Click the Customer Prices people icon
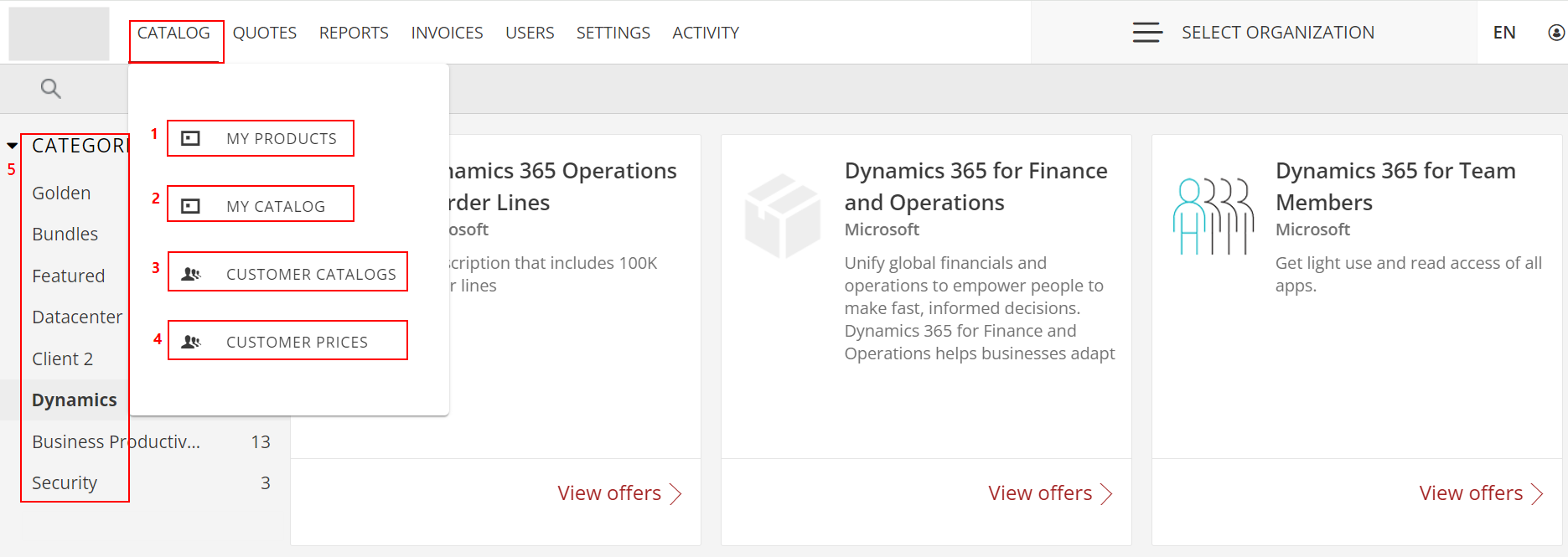The image size is (1568, 557). point(191,342)
